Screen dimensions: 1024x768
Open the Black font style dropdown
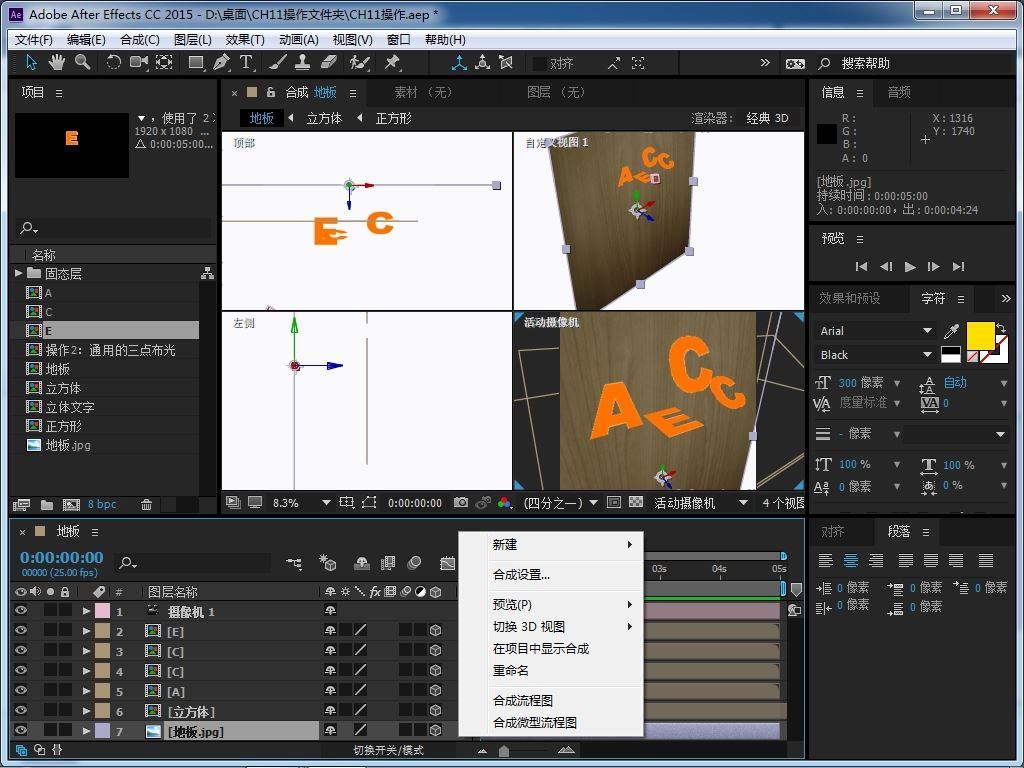pyautogui.click(x=875, y=355)
